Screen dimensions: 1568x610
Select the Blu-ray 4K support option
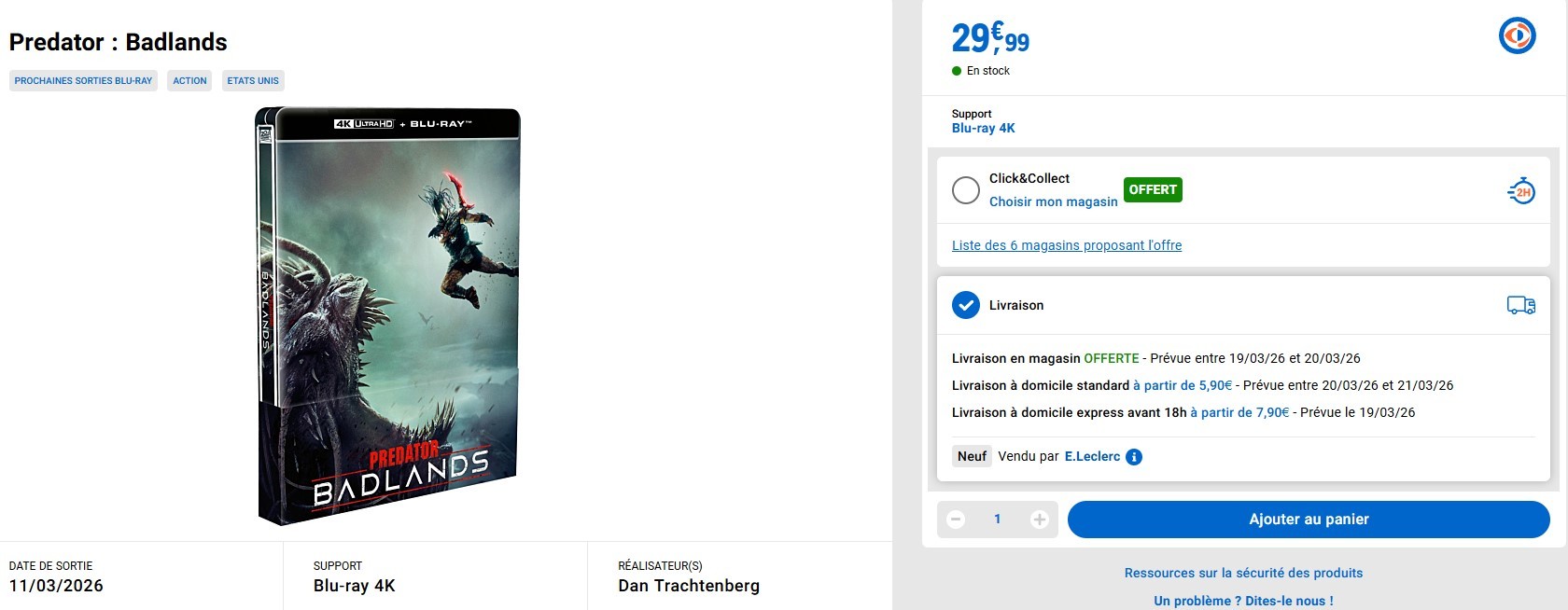[983, 128]
